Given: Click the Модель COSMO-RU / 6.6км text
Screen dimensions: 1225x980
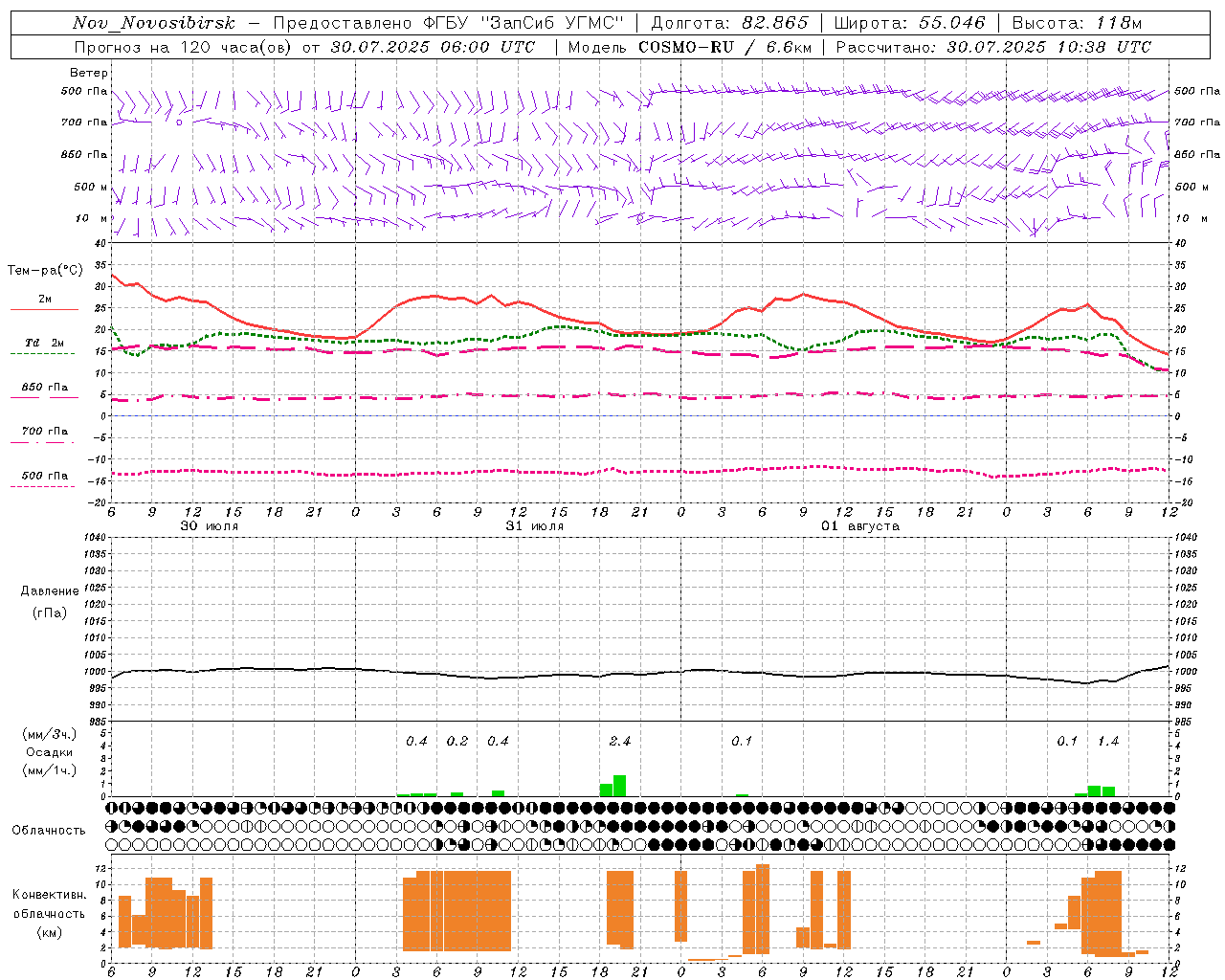Looking at the screenshot, I should [690, 47].
